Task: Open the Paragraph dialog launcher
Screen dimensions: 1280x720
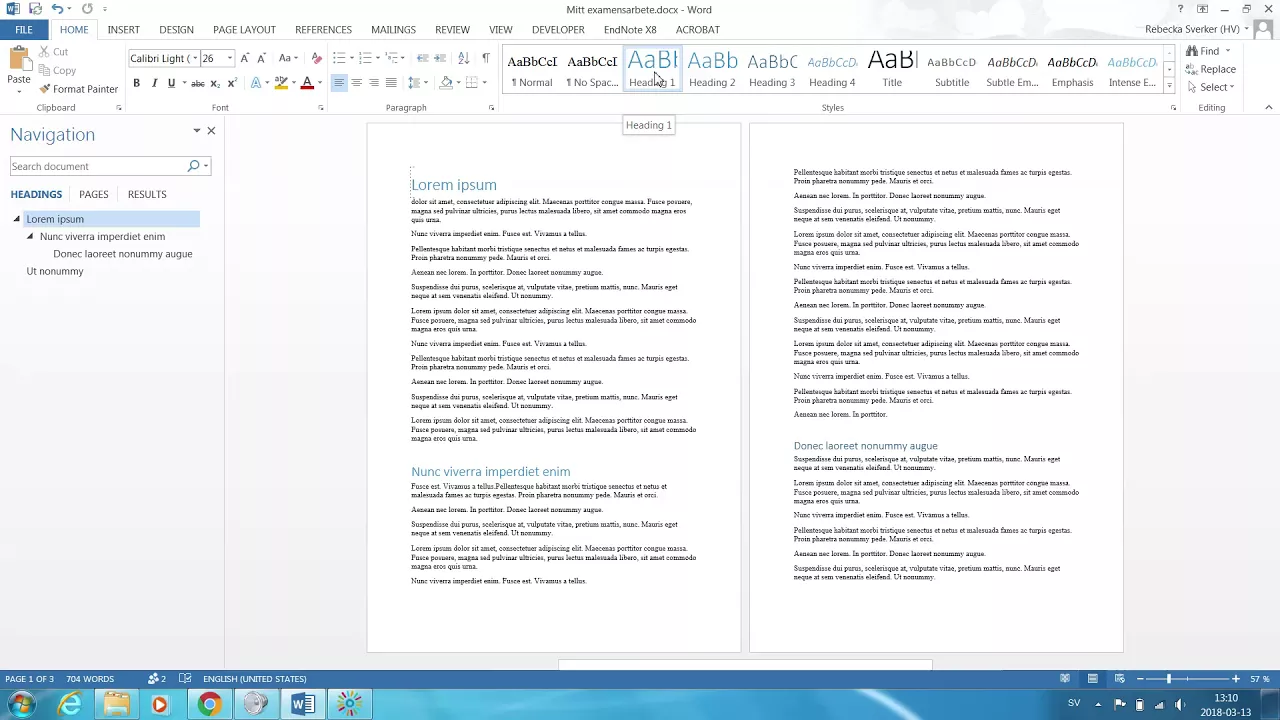Action: point(491,108)
